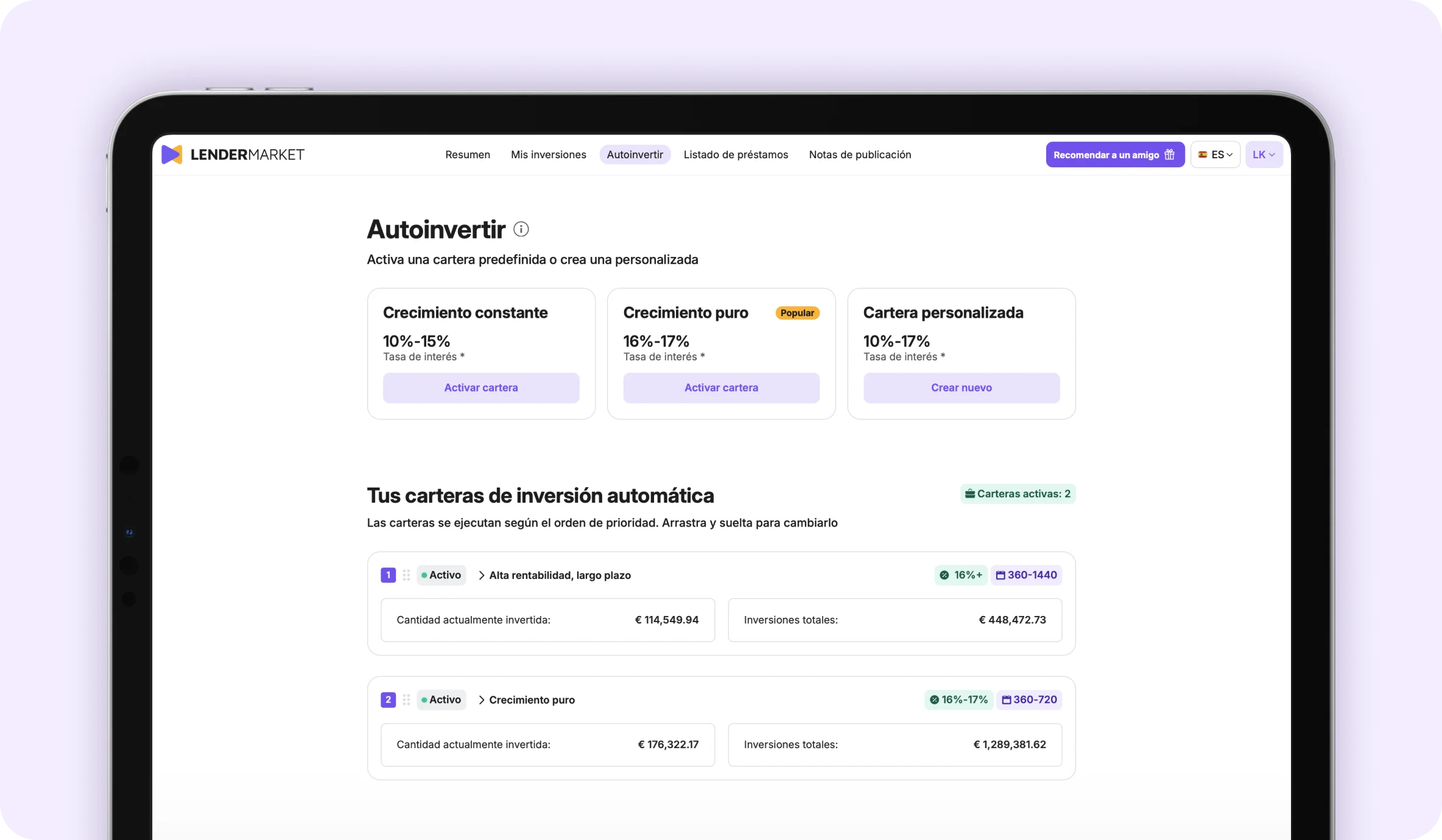Image resolution: width=1442 pixels, height=840 pixels.
Task: Click the check icon on 16%+ badge
Action: 944,575
